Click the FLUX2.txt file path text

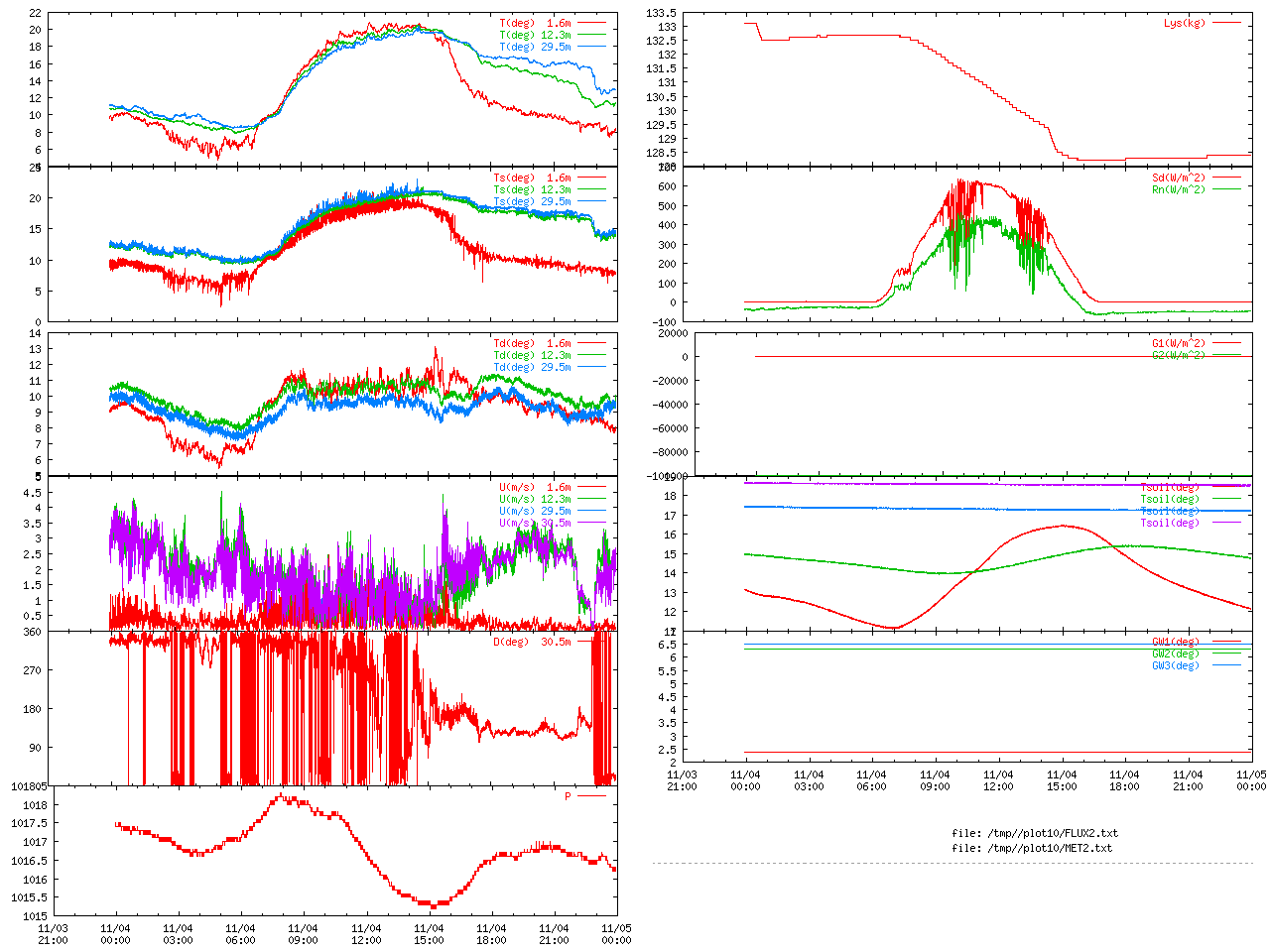[1035, 833]
